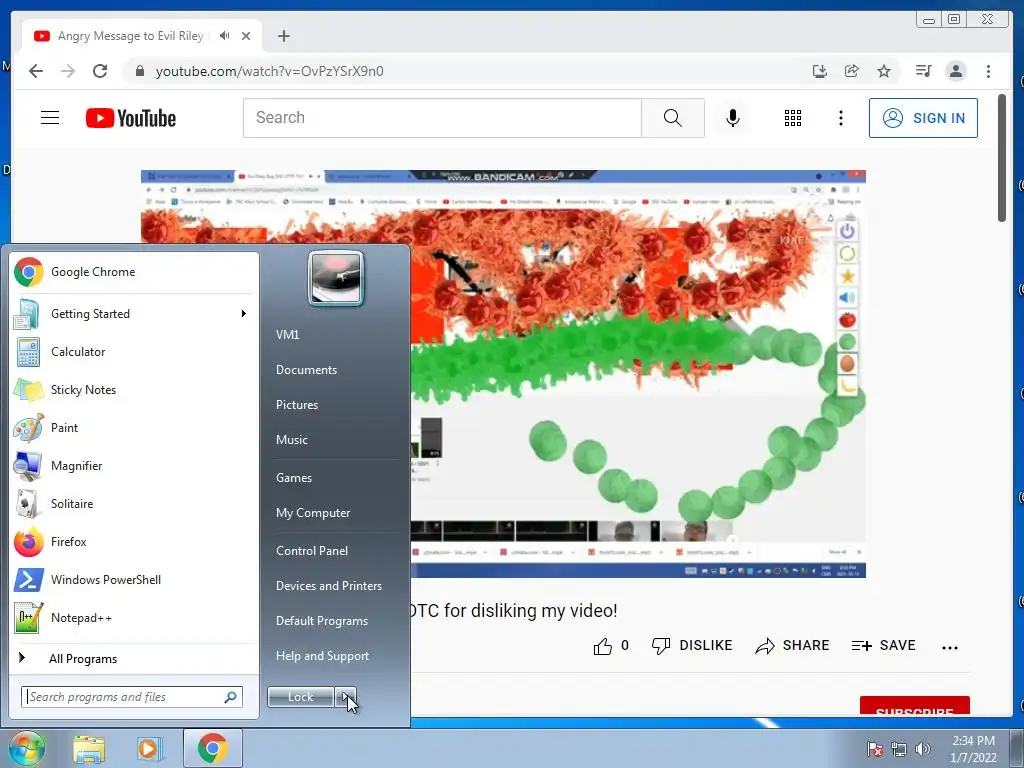Click SHARE under the video
Image resolution: width=1024 pixels, height=768 pixels.
[x=792, y=646]
